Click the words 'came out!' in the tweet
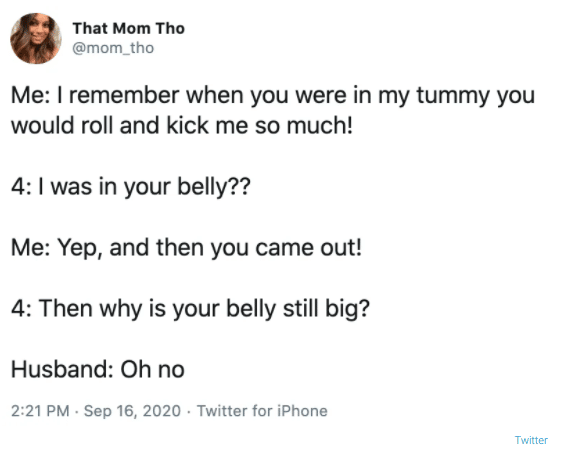The height and width of the screenshot is (466, 575). [x=308, y=248]
